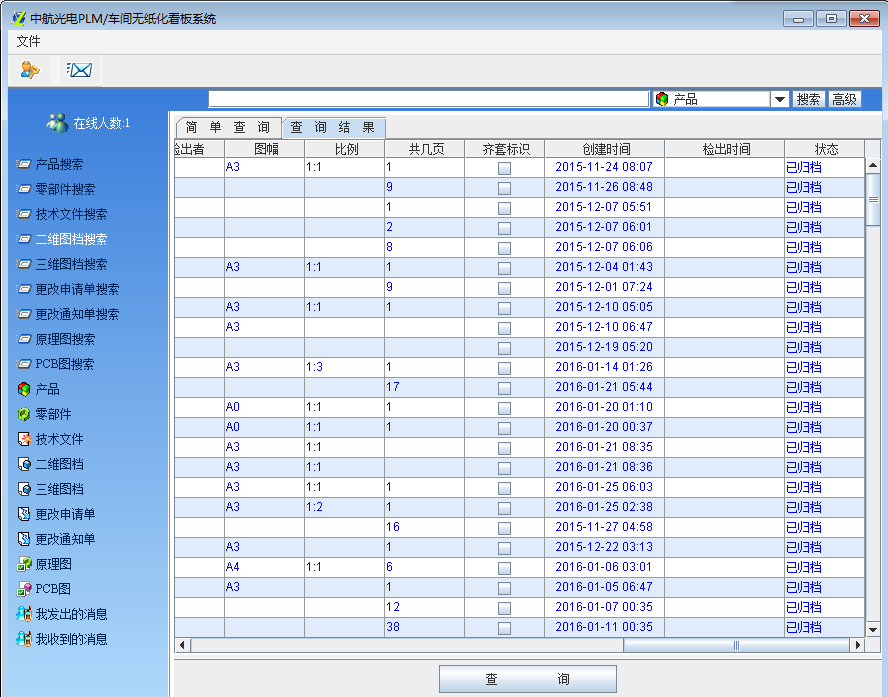Click the user login toolbar icon

tap(30, 70)
